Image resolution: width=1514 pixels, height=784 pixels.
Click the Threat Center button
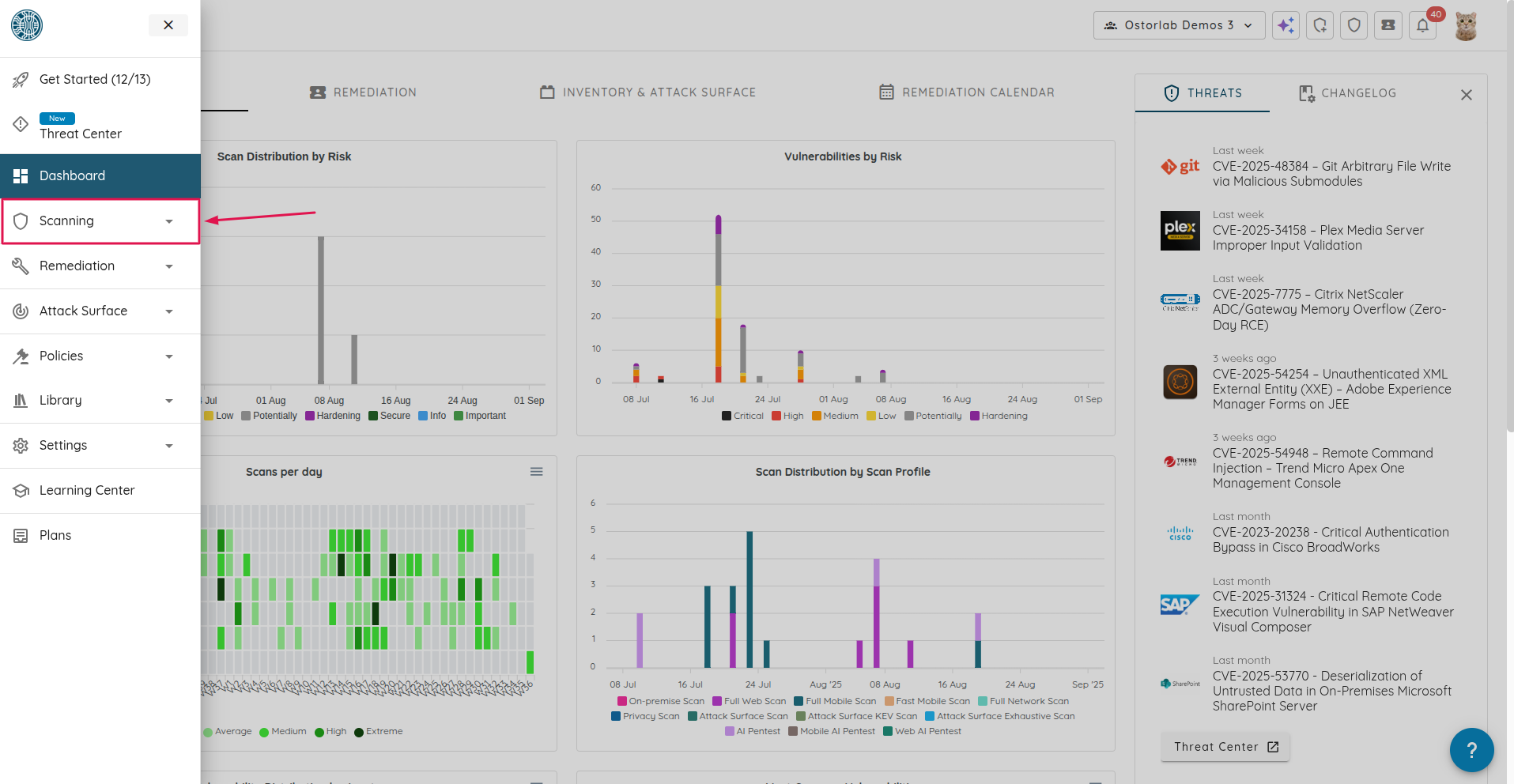[1225, 747]
